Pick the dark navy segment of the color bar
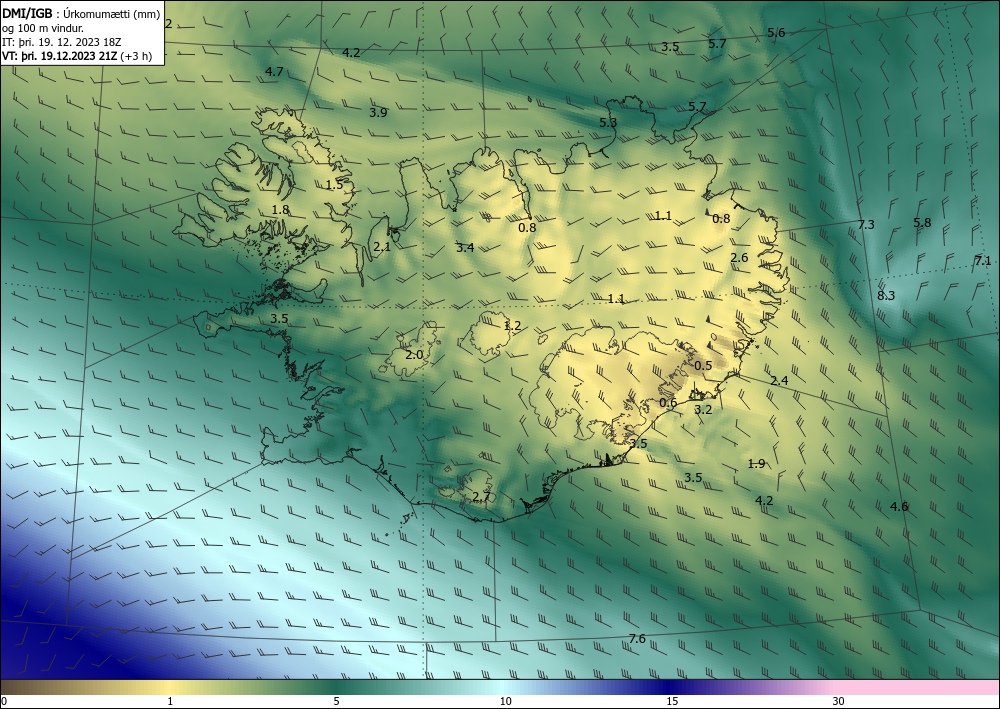This screenshot has width=1000, height=709. (666, 687)
